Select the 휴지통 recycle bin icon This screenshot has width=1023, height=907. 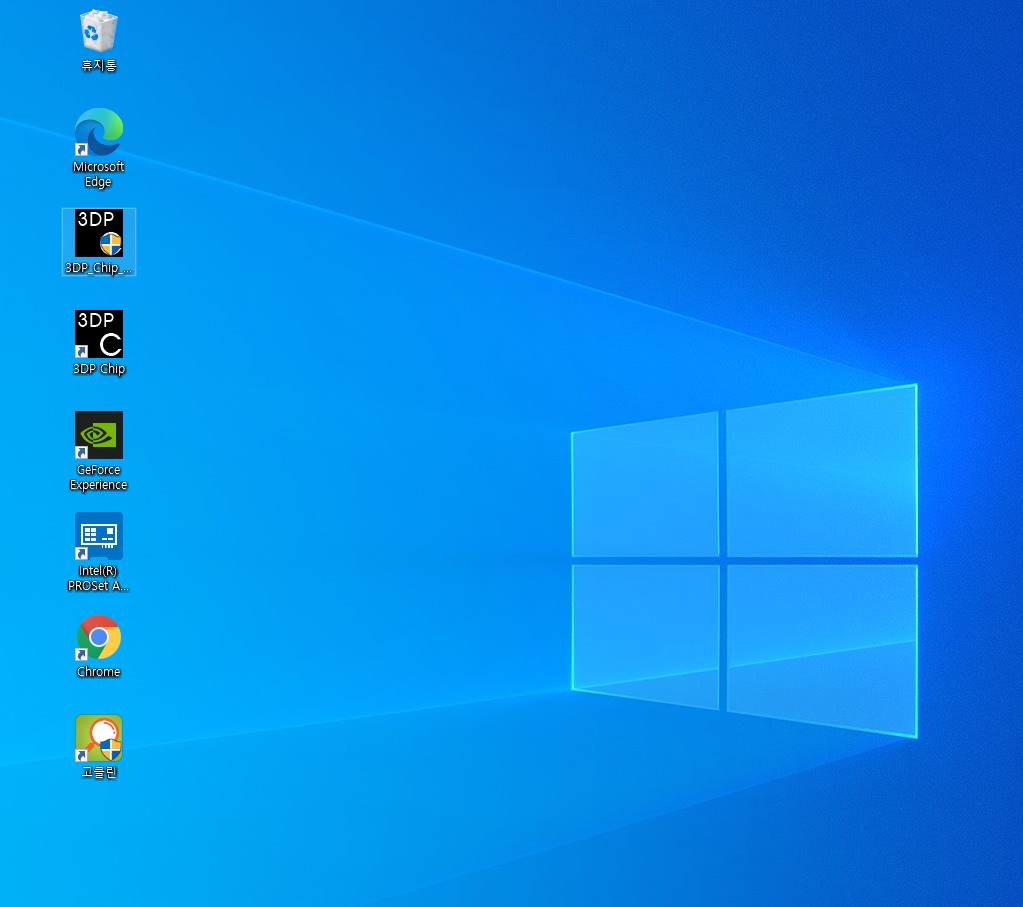tap(99, 31)
